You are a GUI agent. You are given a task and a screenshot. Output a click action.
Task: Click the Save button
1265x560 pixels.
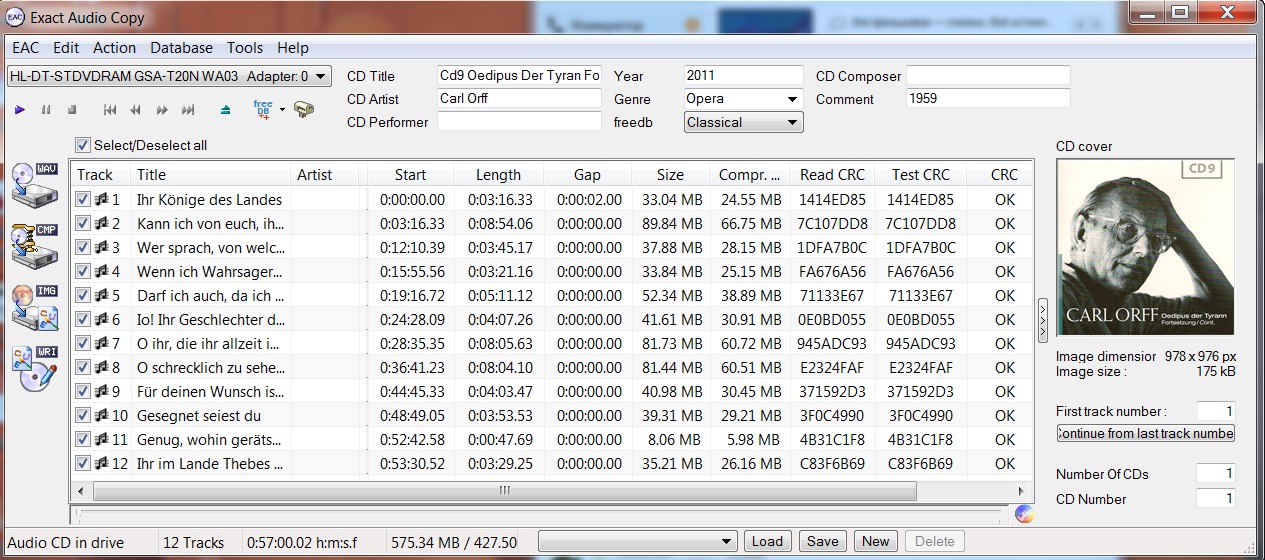coord(822,541)
